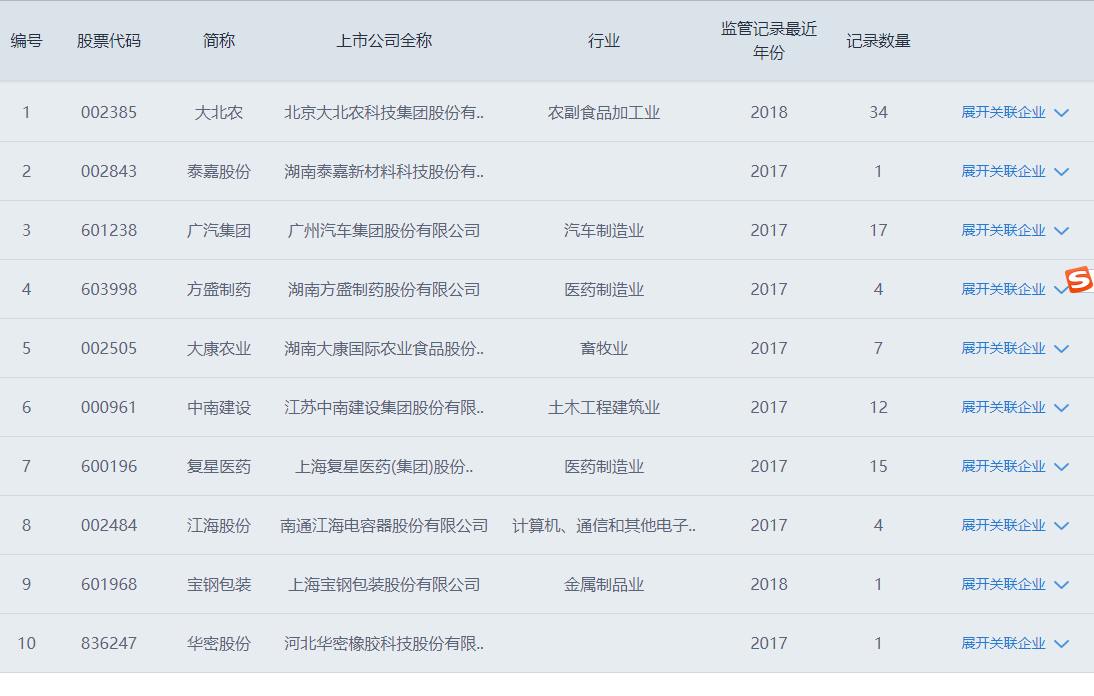This screenshot has width=1094, height=696.
Task: Select stock code 000961
Action: click(109, 407)
